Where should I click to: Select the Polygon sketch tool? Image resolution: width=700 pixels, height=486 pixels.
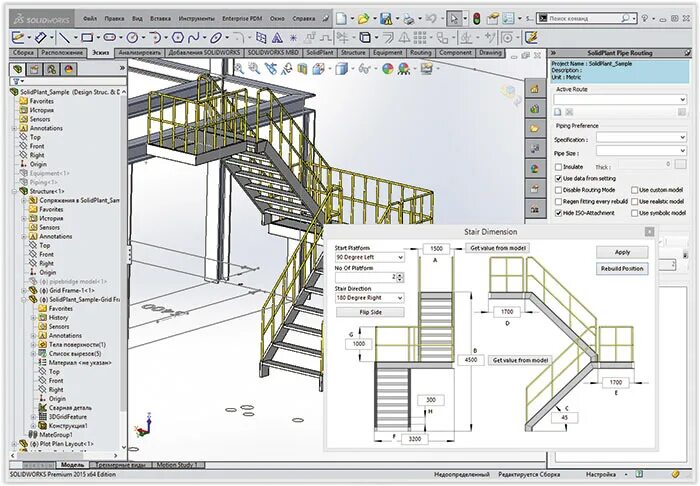coord(178,38)
